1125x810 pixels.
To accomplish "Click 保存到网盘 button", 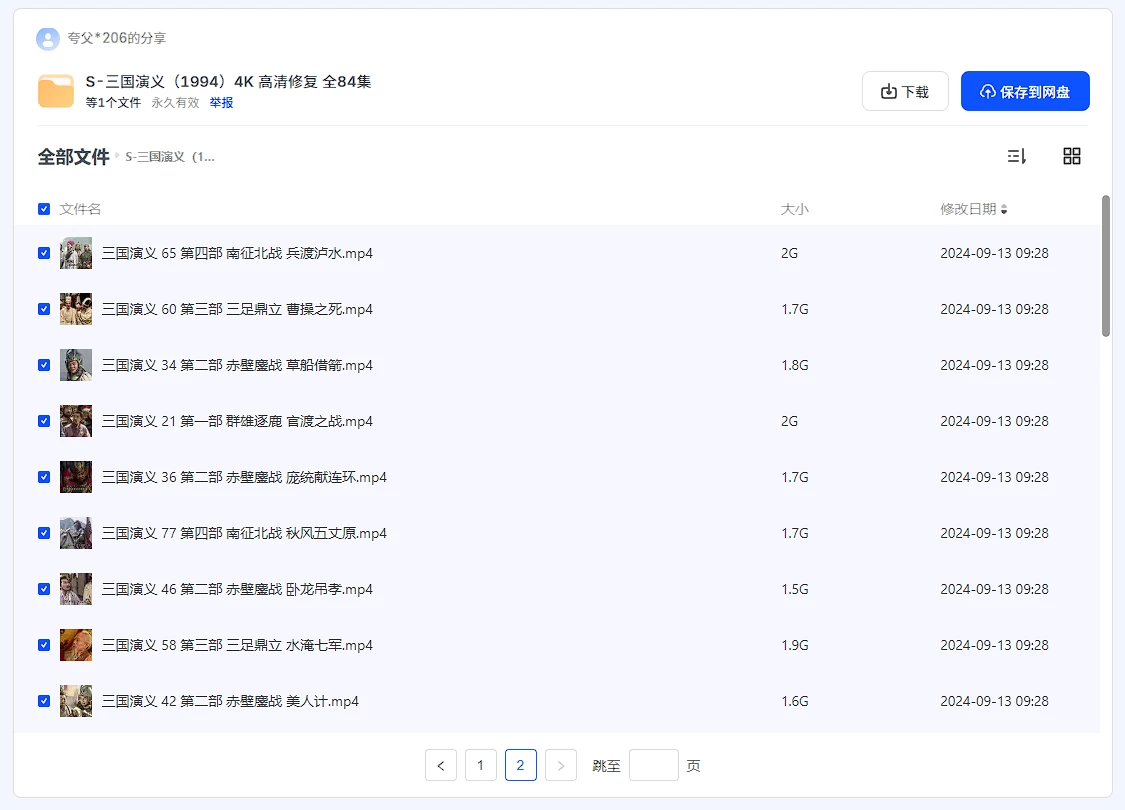I will (1025, 91).
